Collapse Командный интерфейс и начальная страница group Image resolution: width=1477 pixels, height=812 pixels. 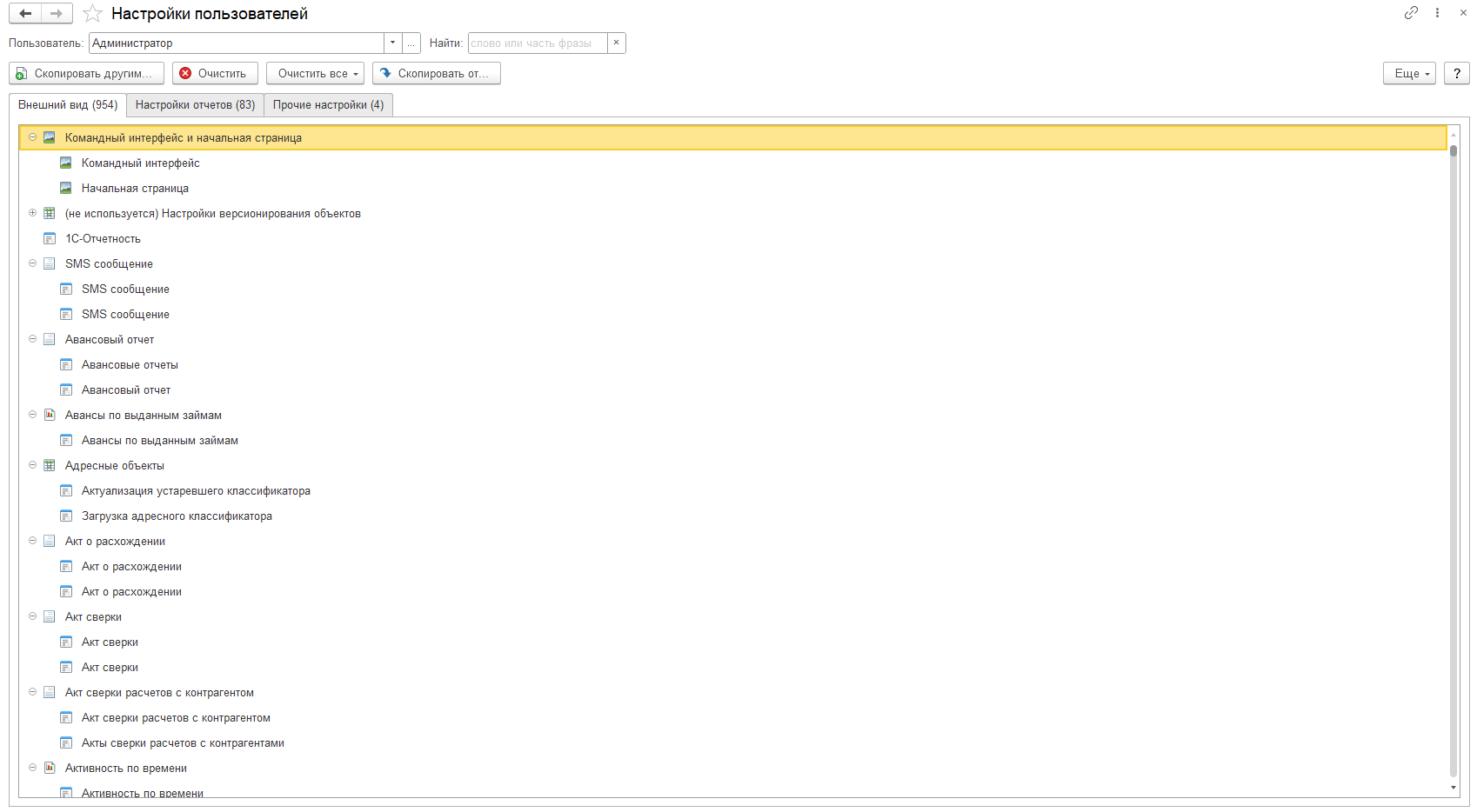(32, 137)
